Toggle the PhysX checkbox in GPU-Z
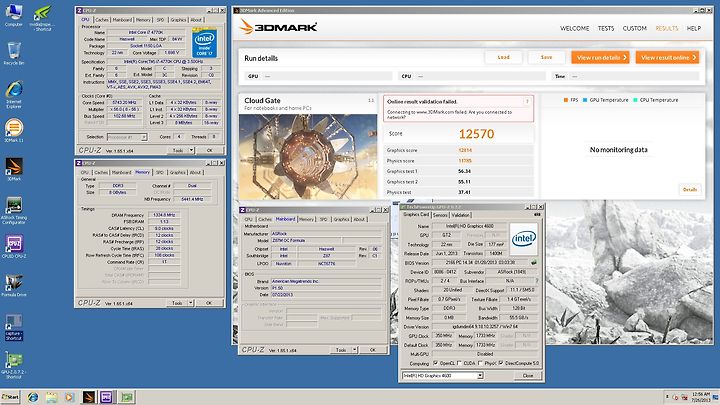The image size is (720, 405). pyautogui.click(x=480, y=363)
